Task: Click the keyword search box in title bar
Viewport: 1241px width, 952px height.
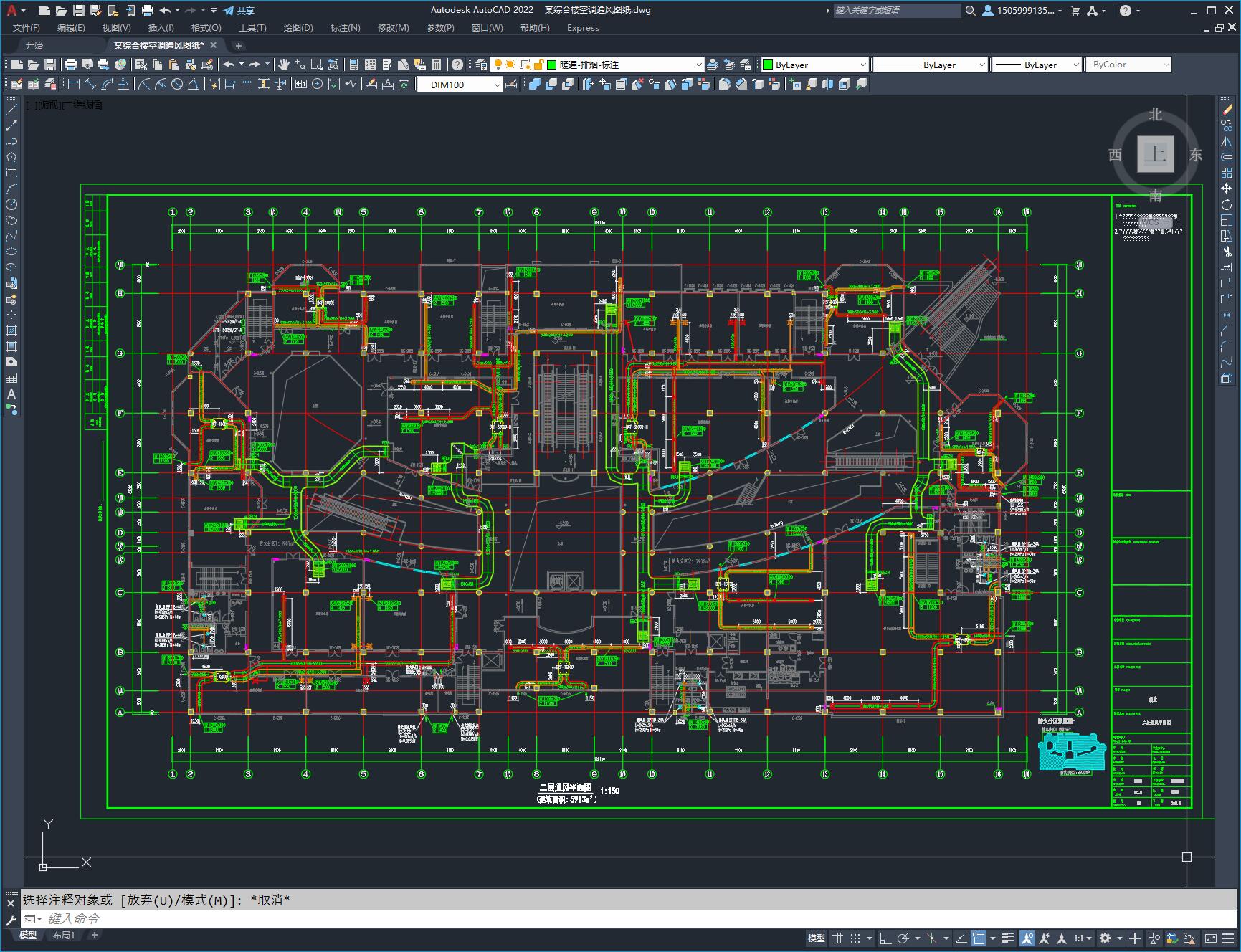Action: (x=896, y=11)
